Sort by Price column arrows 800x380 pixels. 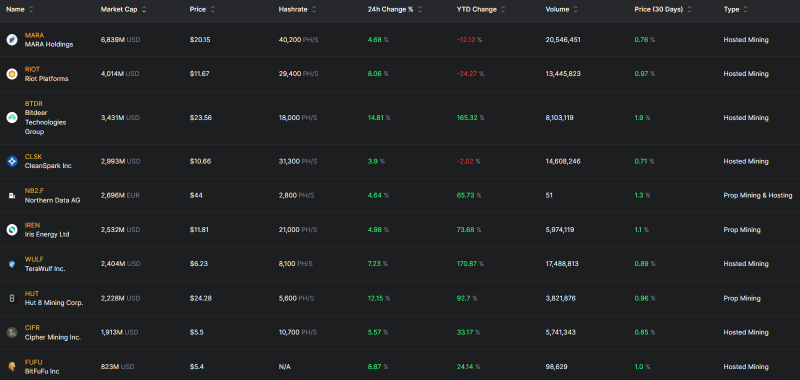[x=212, y=9]
